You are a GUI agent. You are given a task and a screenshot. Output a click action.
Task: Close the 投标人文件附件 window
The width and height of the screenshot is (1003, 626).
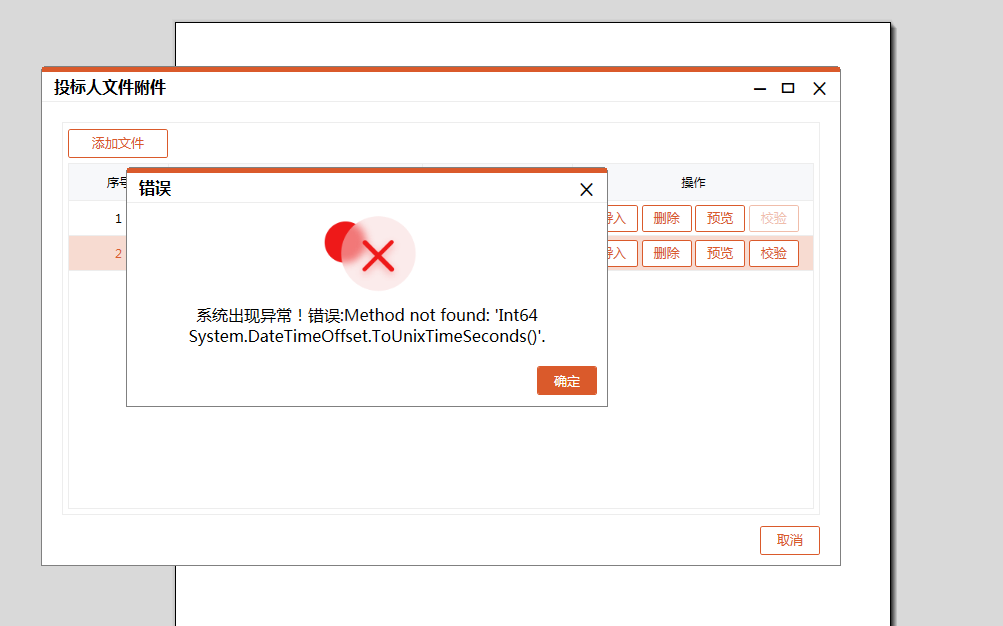[x=819, y=89]
